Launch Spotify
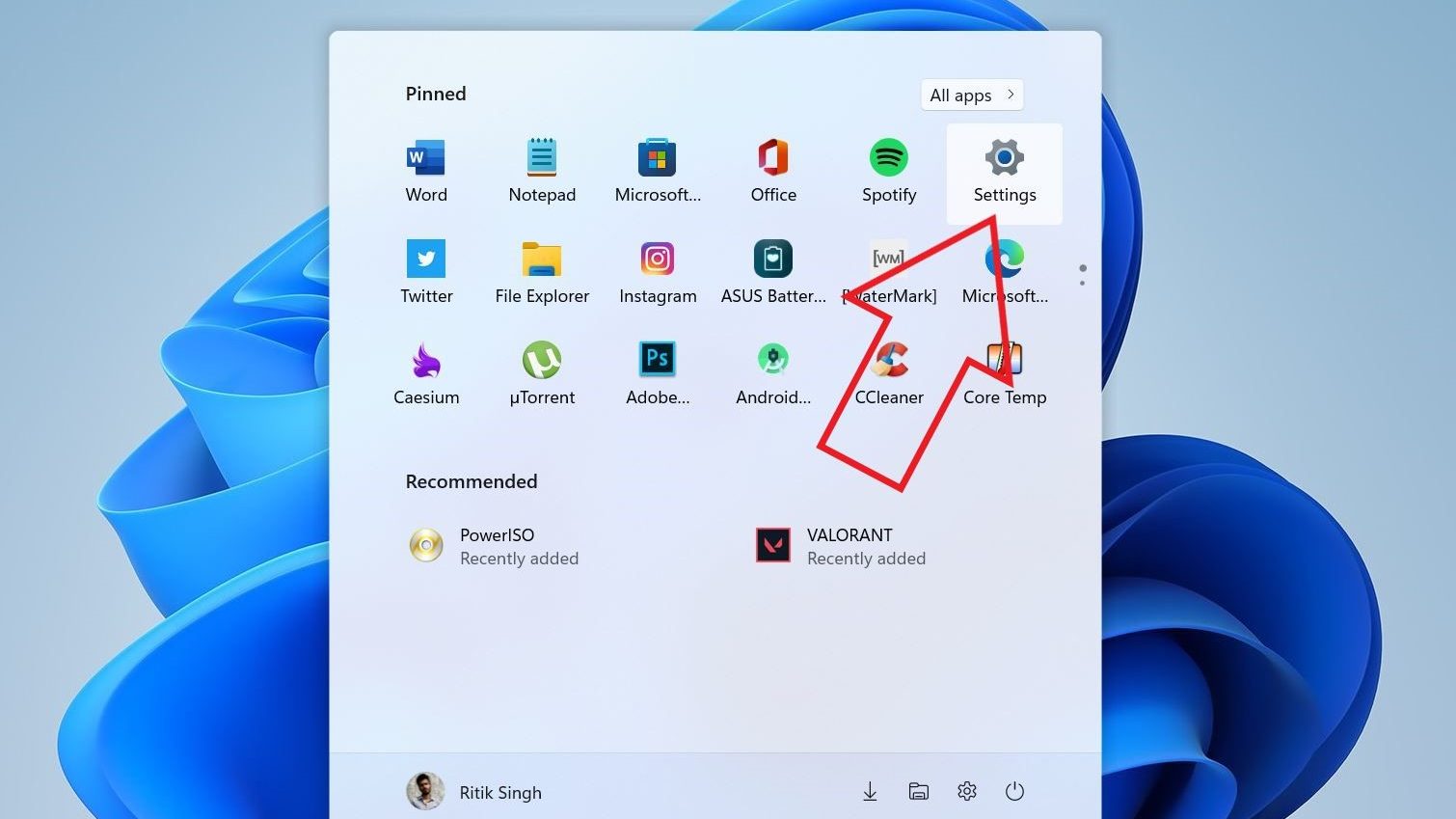Viewport: 1456px width, 819px height. 889,173
